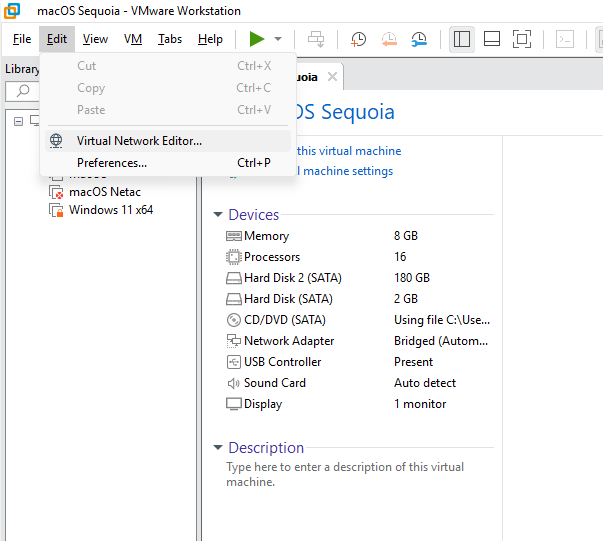Click the Revert to Snapshot icon
Image resolution: width=603 pixels, height=541 pixels.
pos(388,39)
